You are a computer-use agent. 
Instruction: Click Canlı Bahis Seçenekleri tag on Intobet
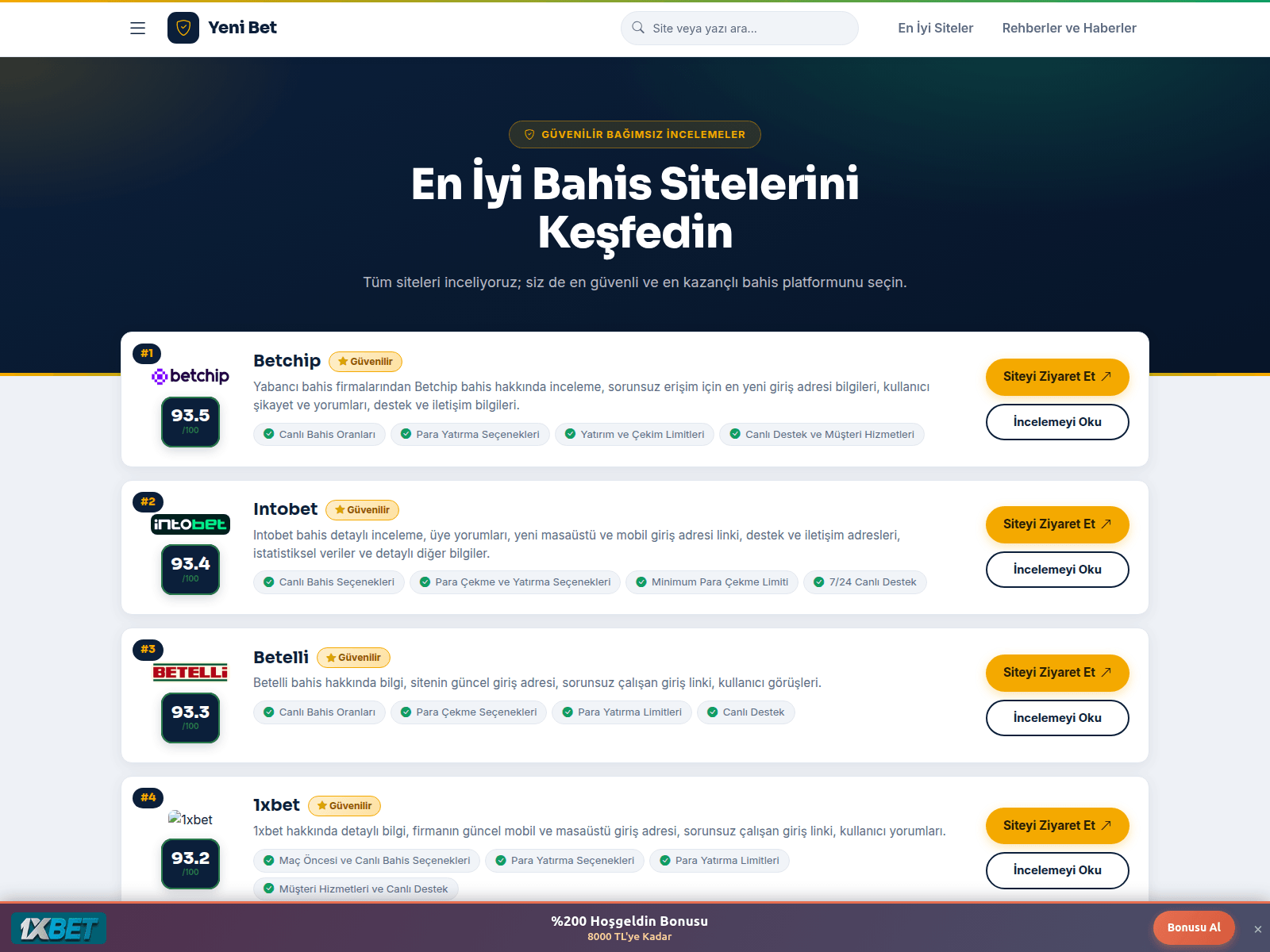click(329, 582)
